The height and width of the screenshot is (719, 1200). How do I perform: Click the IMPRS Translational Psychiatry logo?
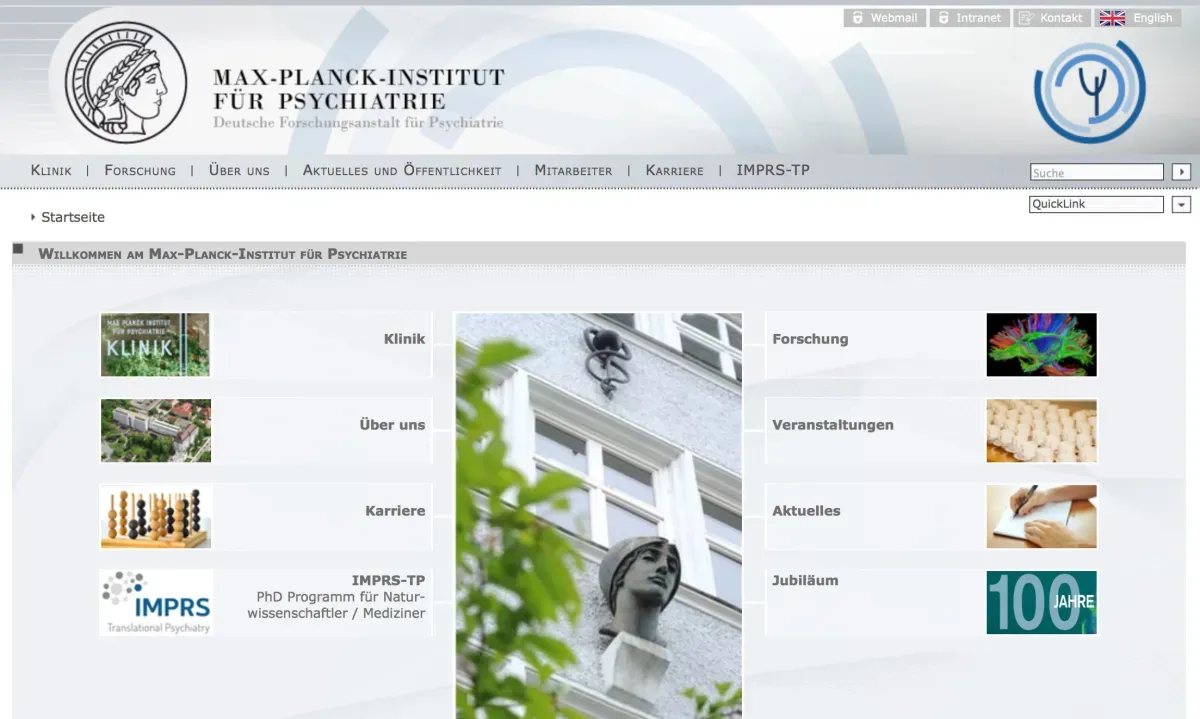156,602
